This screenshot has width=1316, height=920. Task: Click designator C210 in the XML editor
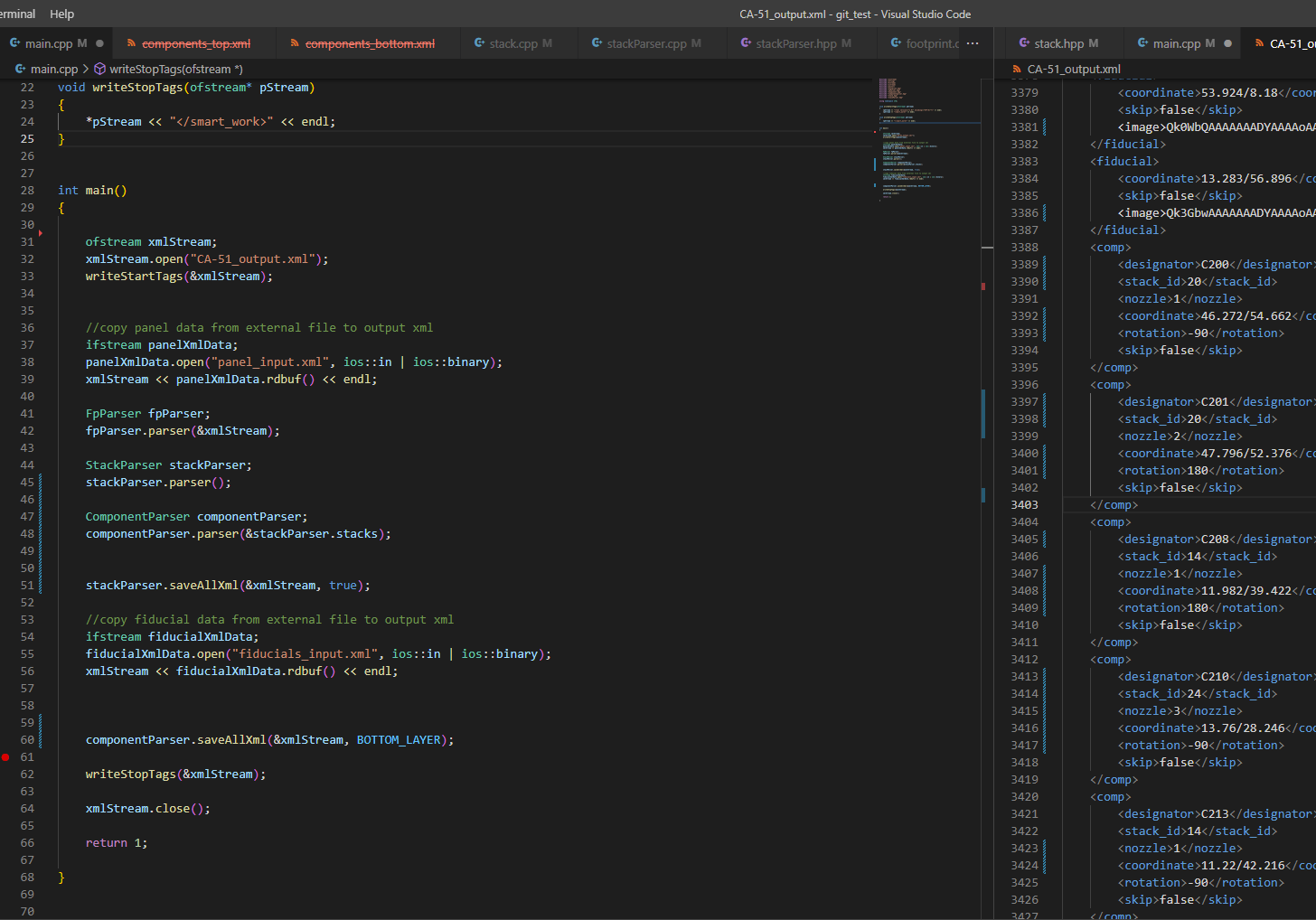click(1215, 676)
